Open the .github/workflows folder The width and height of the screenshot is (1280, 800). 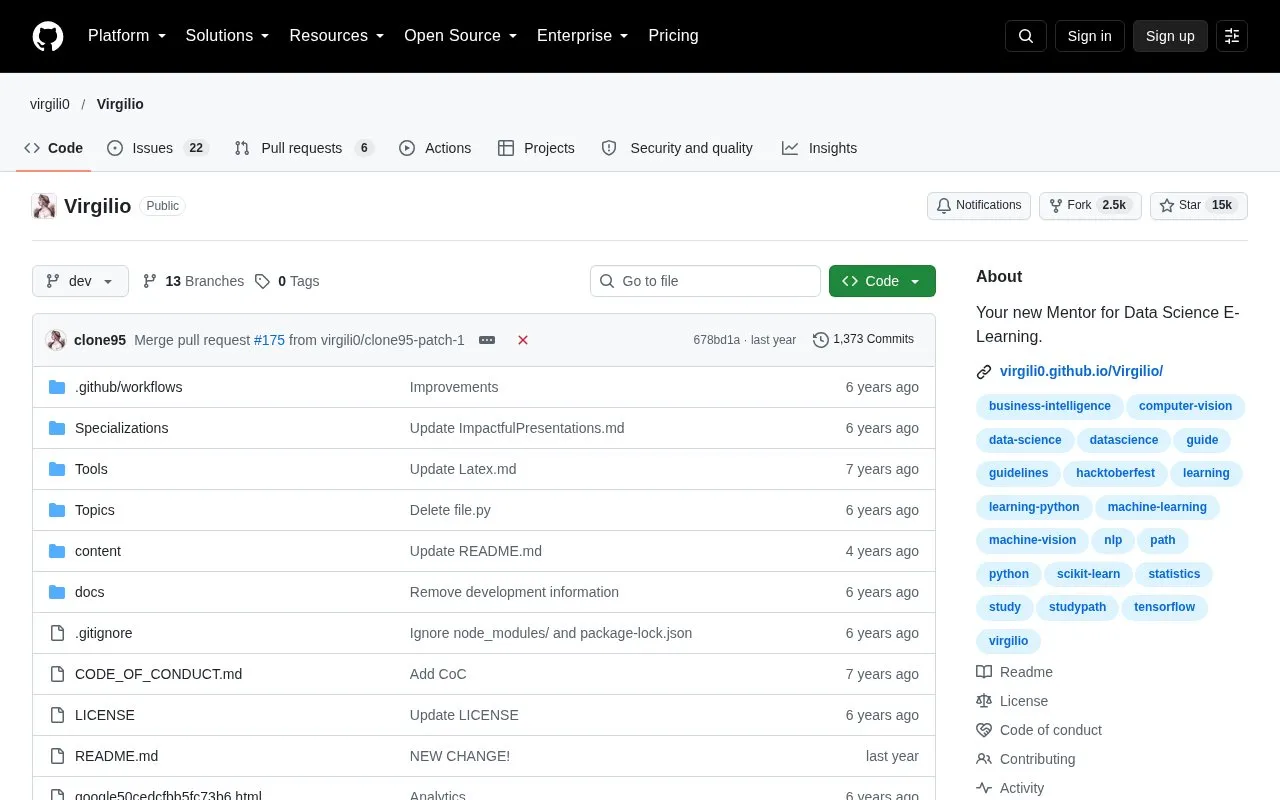point(128,387)
